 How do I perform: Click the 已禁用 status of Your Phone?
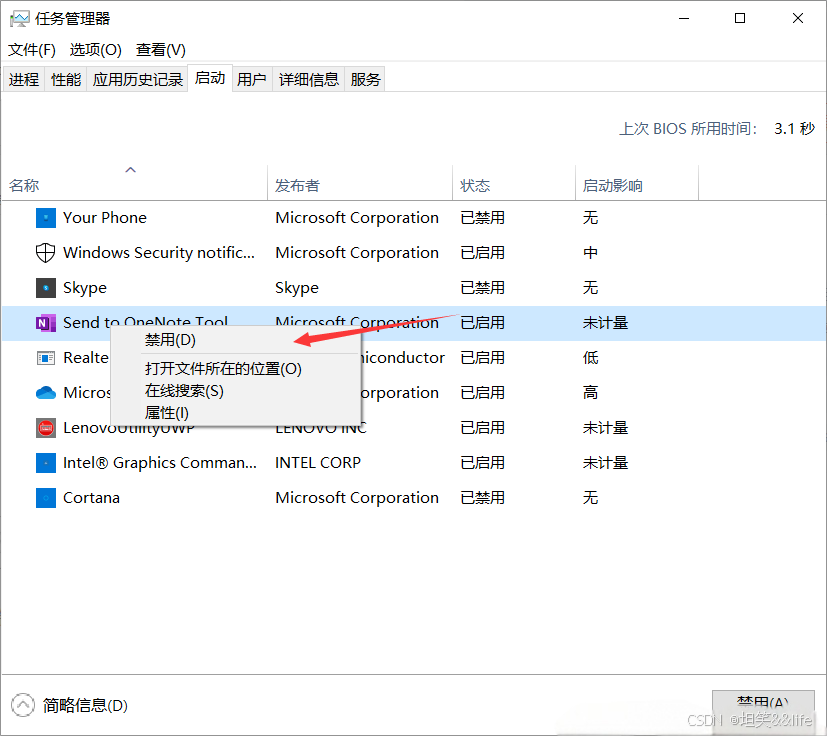coord(483,218)
